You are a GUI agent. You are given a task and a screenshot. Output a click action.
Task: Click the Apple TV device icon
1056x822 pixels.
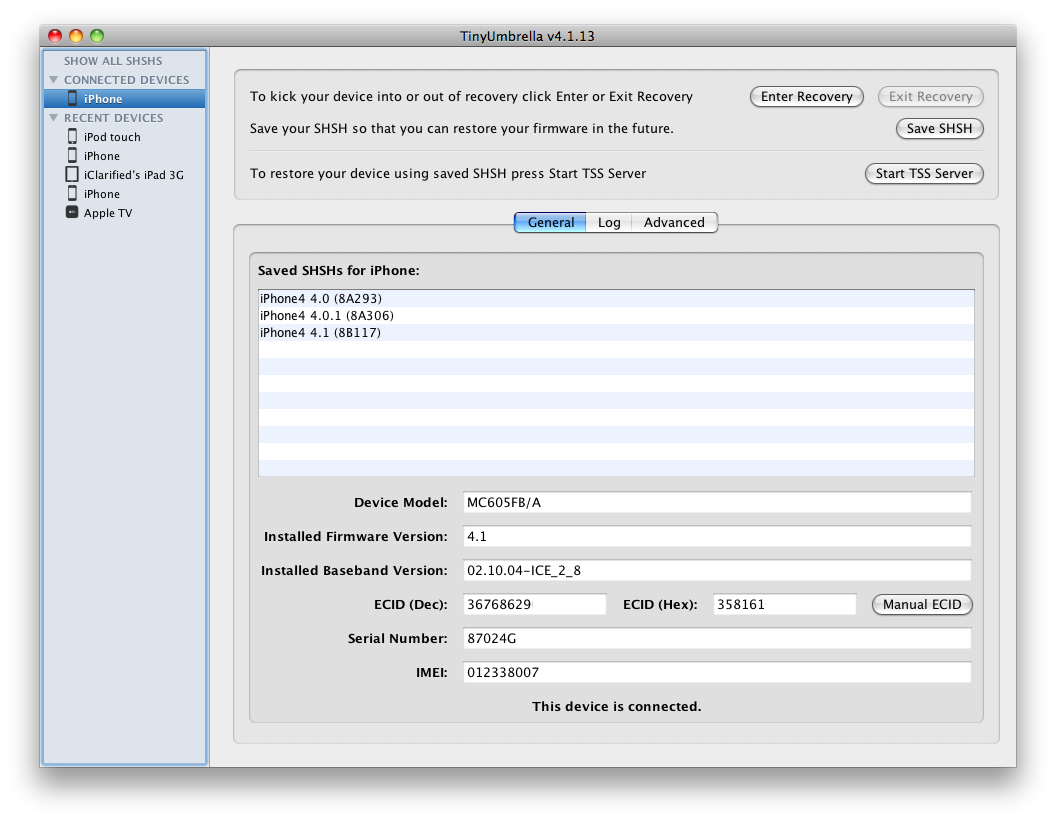tap(72, 213)
